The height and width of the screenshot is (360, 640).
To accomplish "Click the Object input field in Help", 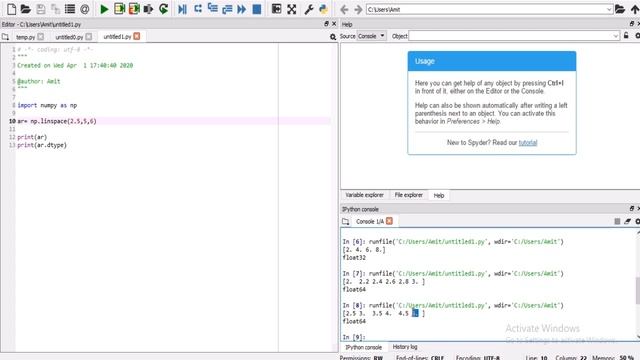I will (x=510, y=36).
